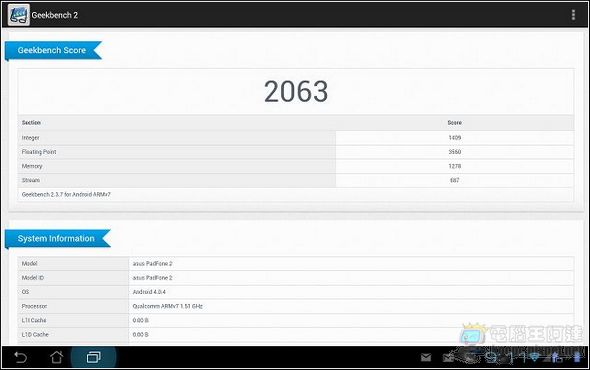Tap the Geekbench Score section banner
This screenshot has width=590, height=370.
tap(53, 50)
